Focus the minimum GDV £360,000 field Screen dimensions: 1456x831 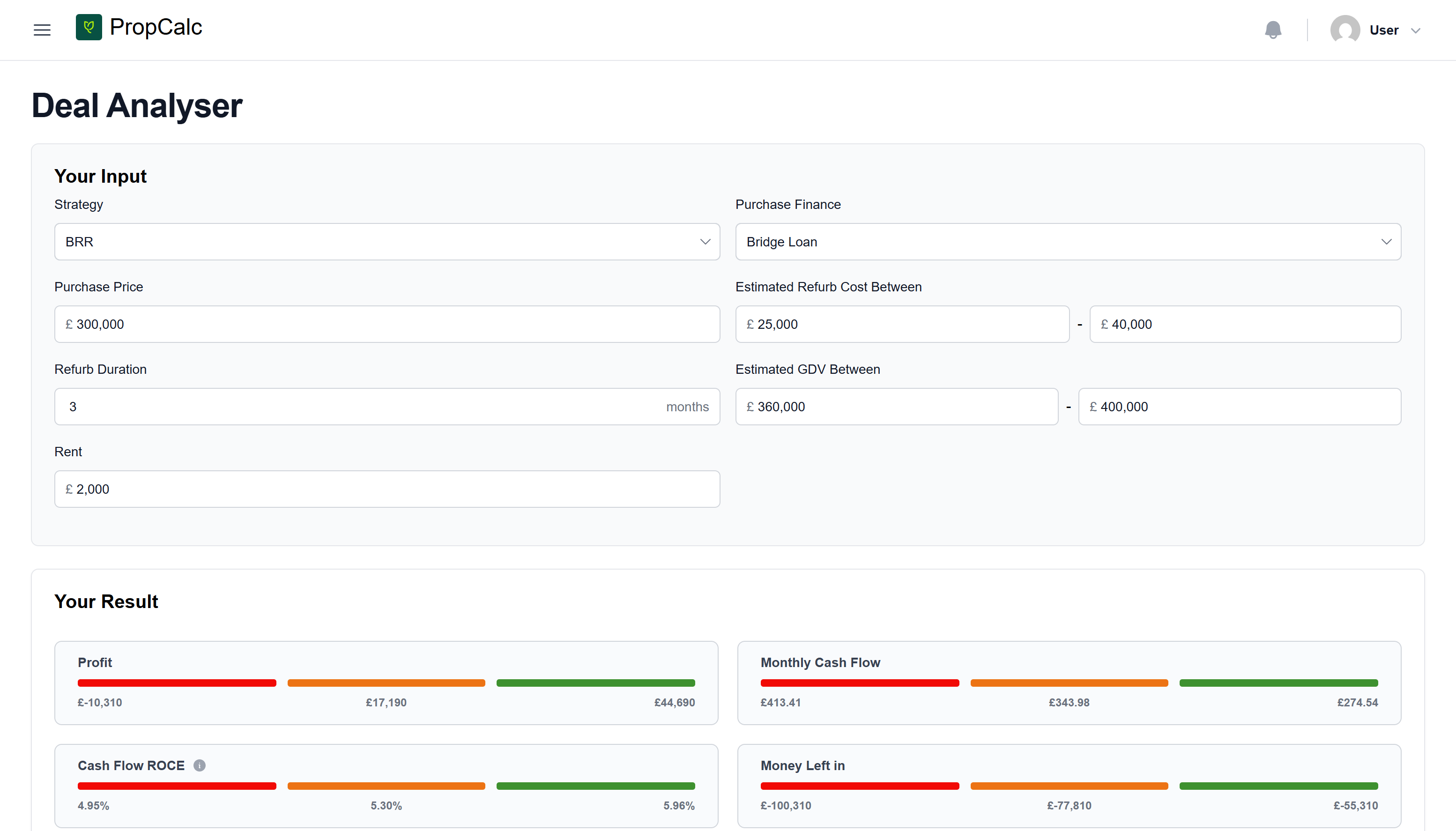pos(896,407)
